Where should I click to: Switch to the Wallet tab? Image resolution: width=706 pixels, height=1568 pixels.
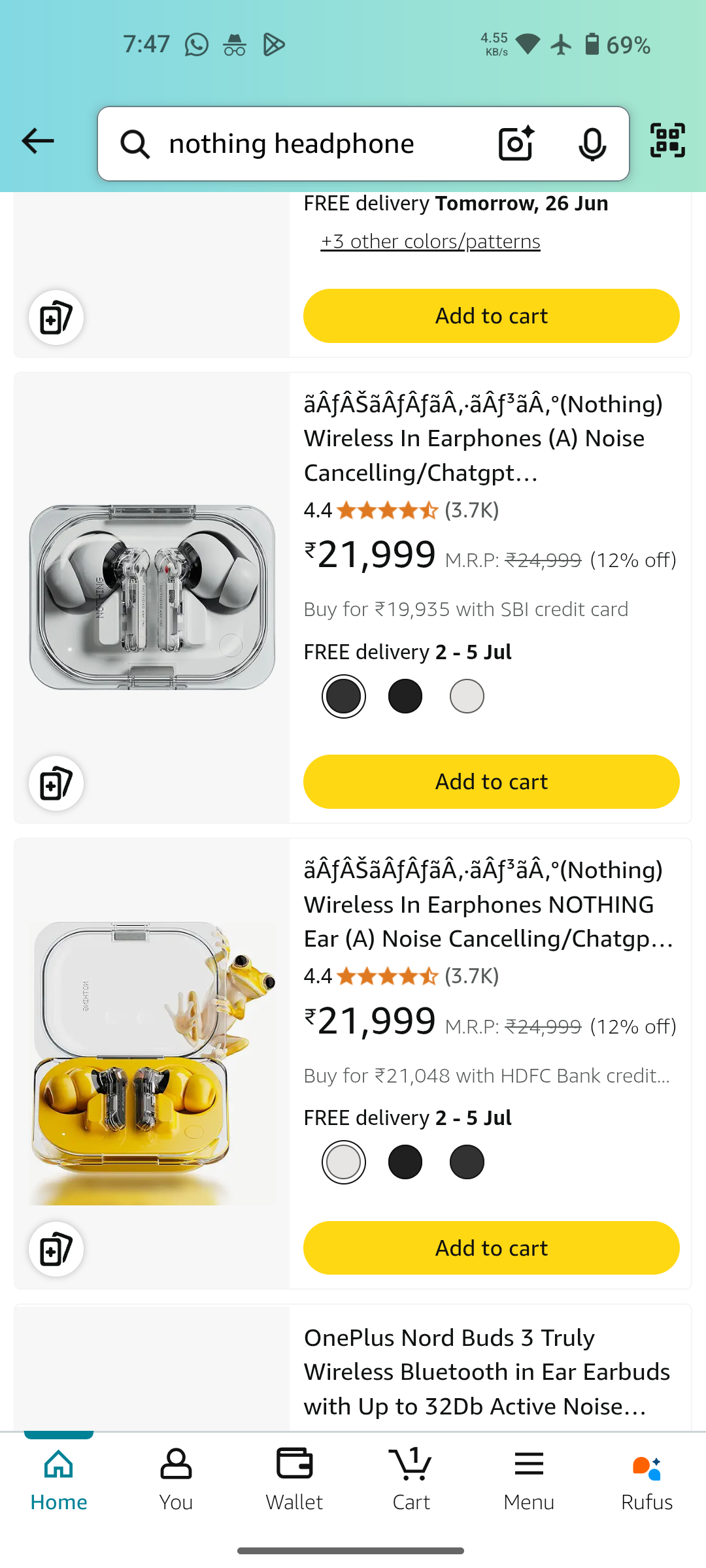point(294,1481)
